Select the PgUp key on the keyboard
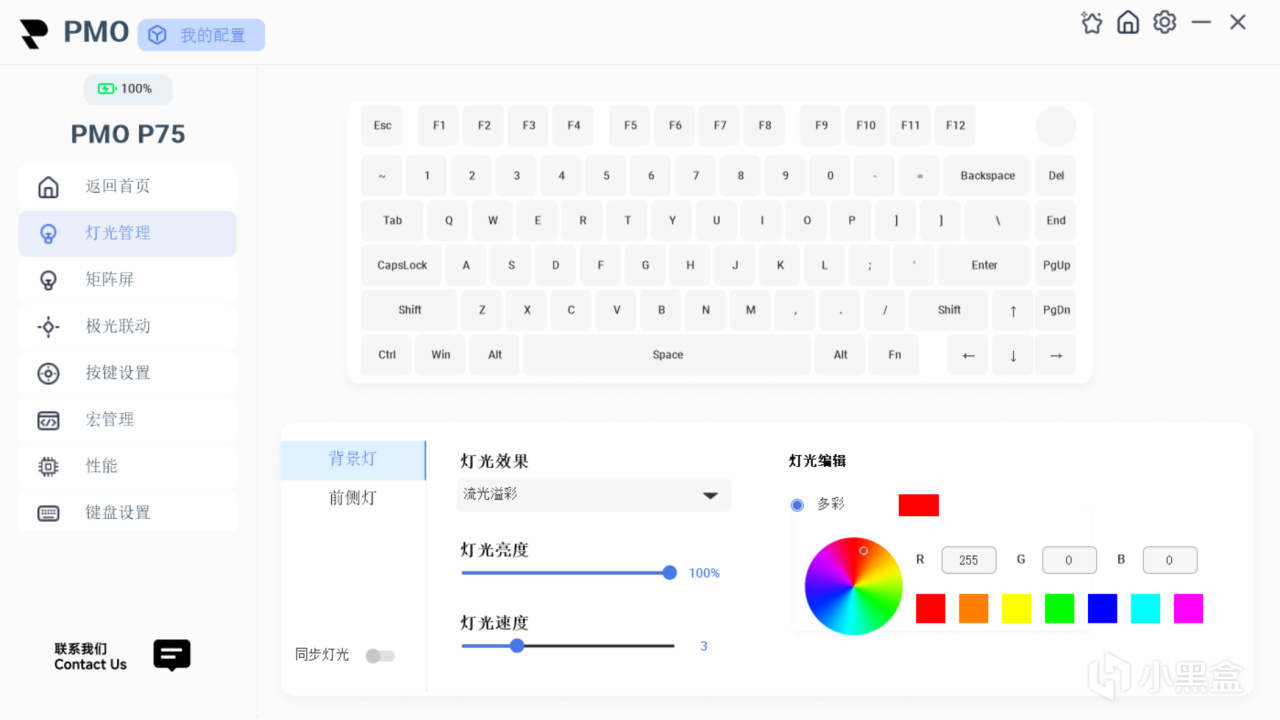The height and width of the screenshot is (720, 1280). tap(1056, 265)
